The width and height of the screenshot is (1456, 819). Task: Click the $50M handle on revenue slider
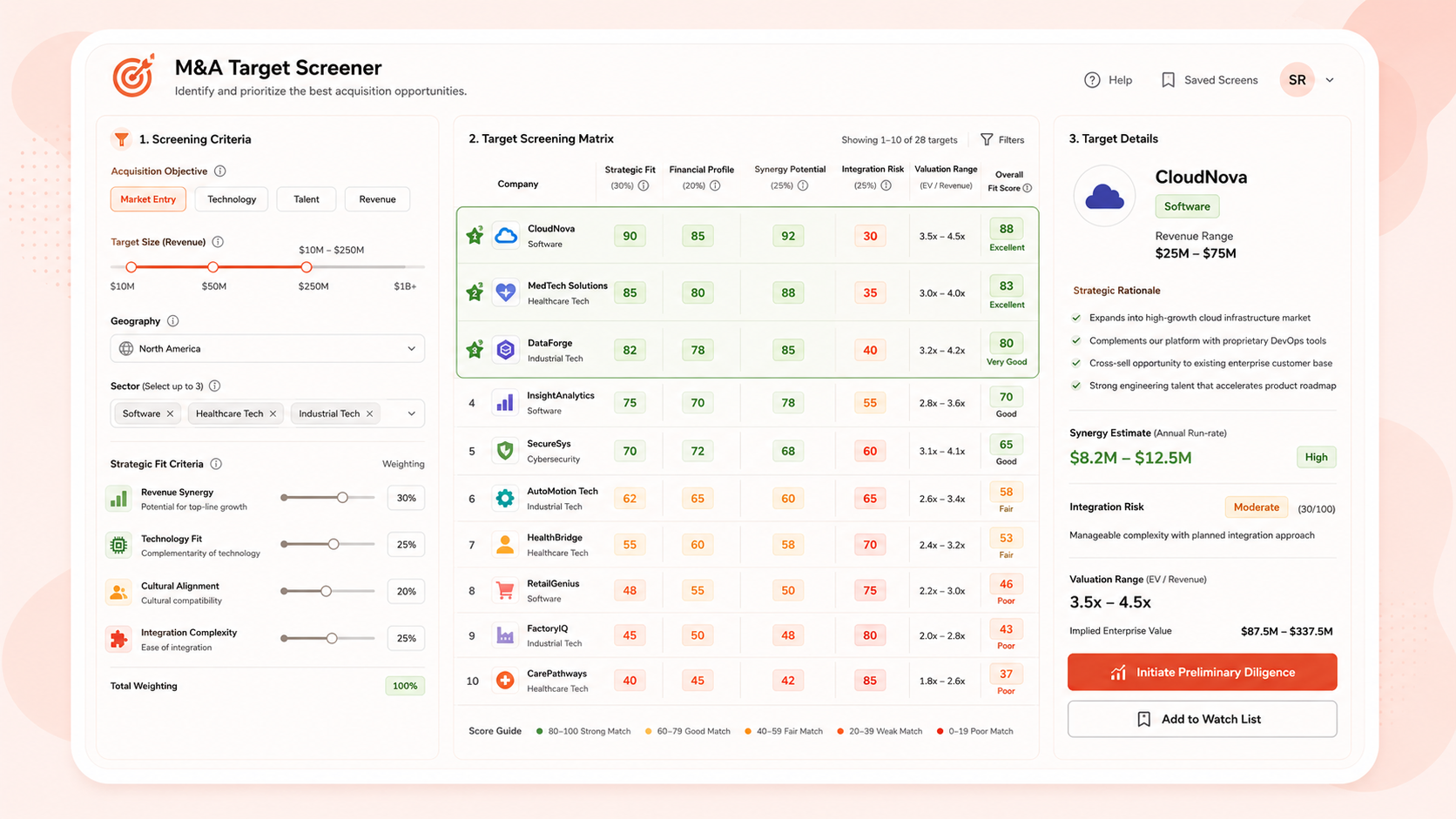coord(212,267)
